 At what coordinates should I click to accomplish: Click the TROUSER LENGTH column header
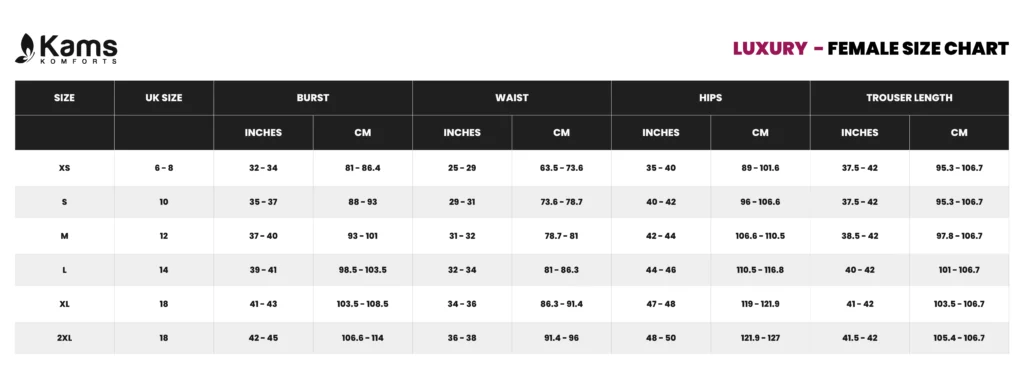pyautogui.click(x=909, y=98)
